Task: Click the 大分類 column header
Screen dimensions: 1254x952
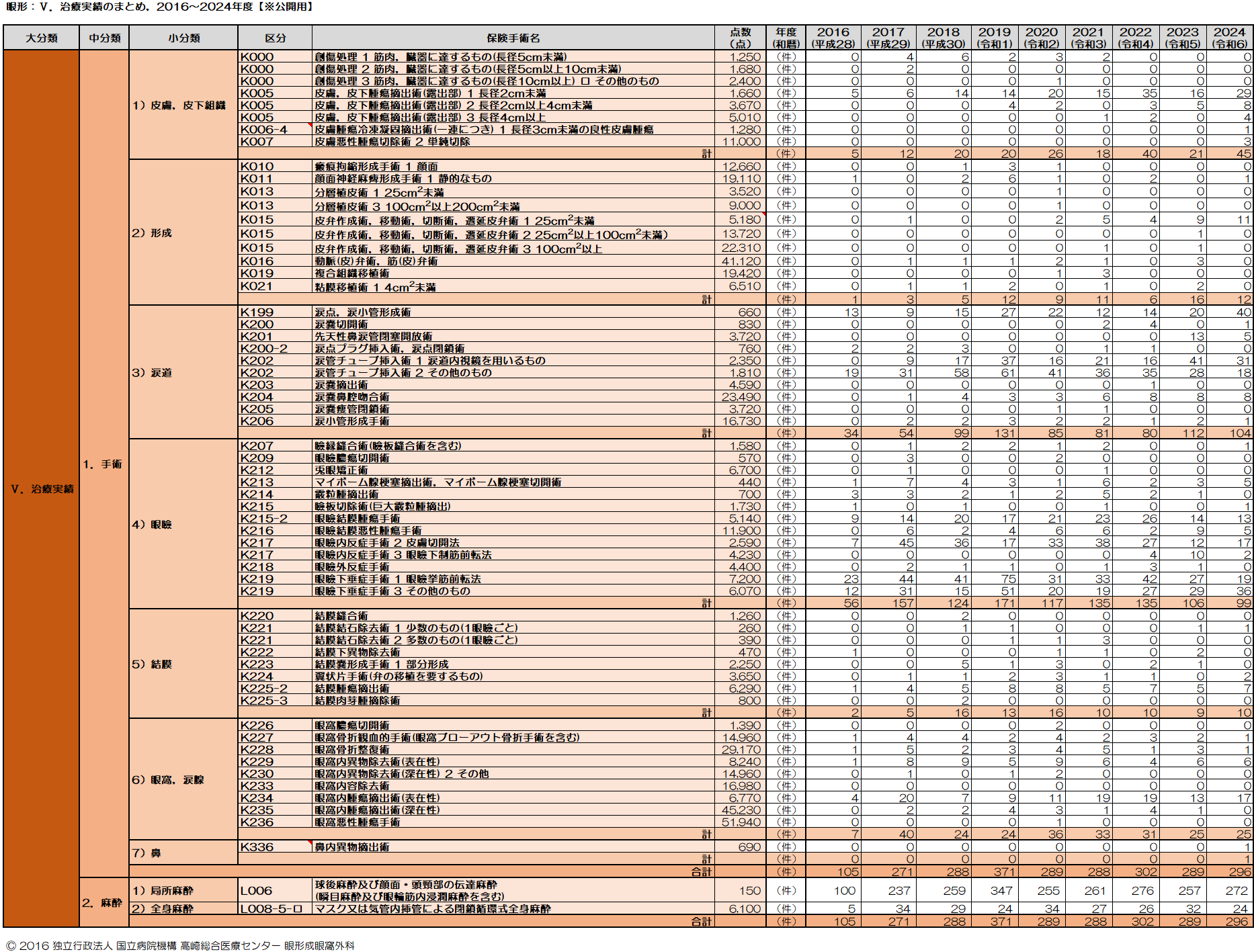Action: coord(41,38)
